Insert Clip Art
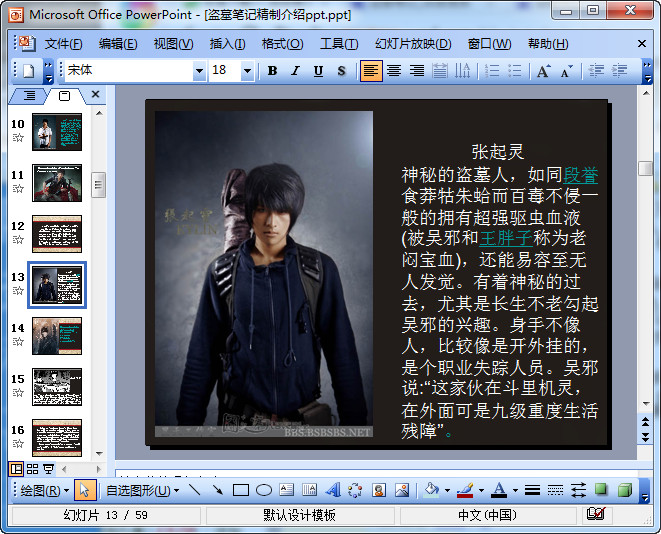Screen dimensions: 661x534 379,490
